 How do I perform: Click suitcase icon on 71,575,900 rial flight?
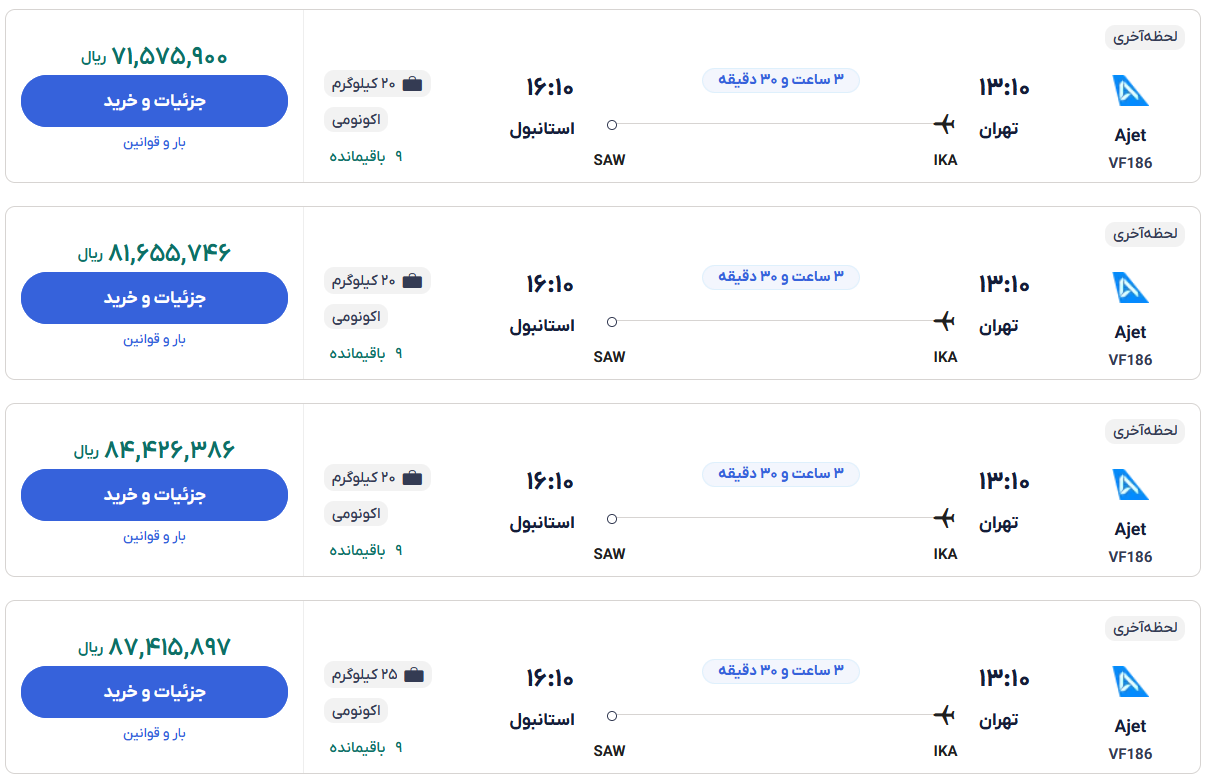[413, 83]
